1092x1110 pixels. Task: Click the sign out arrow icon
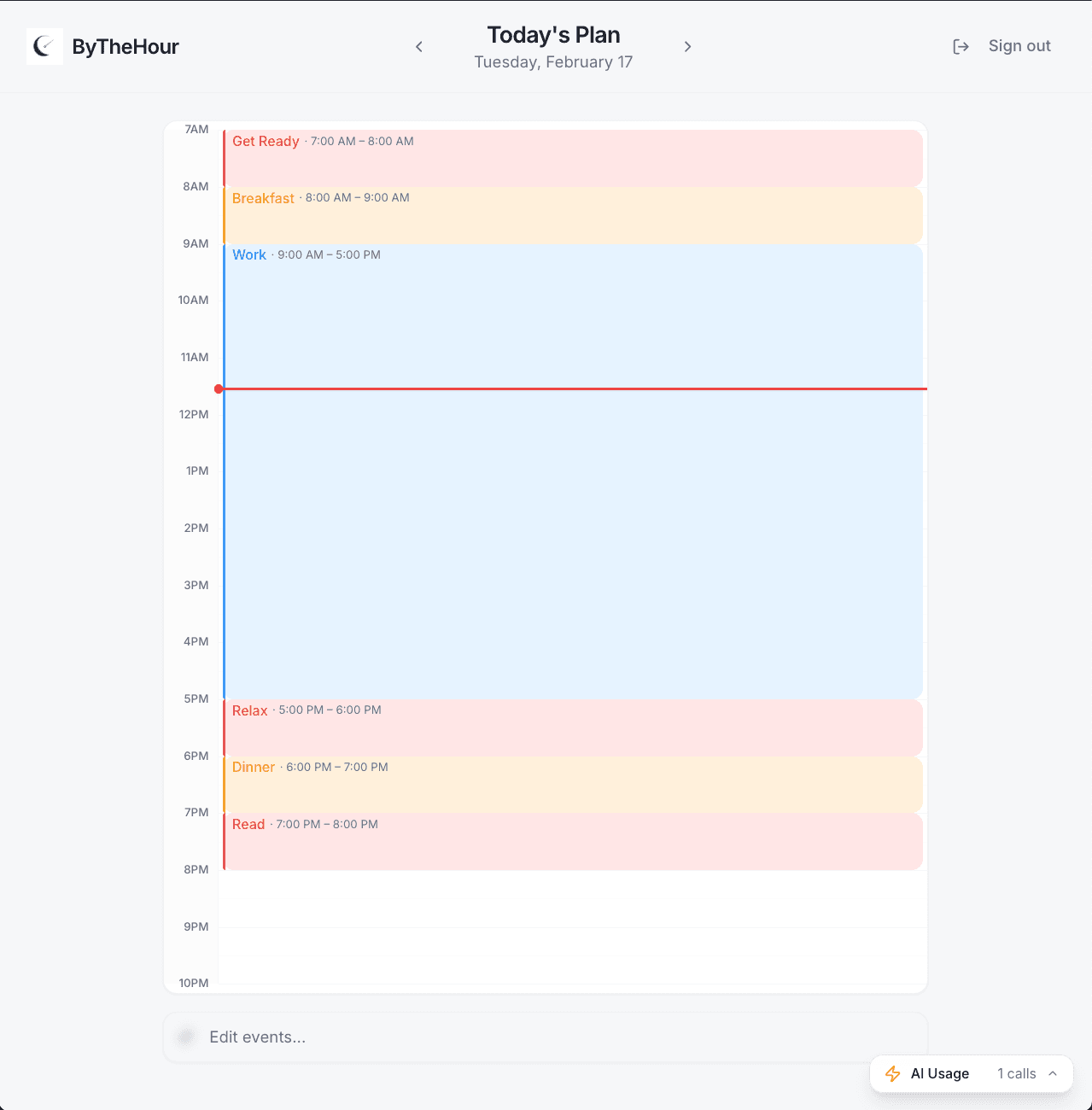[x=961, y=46]
